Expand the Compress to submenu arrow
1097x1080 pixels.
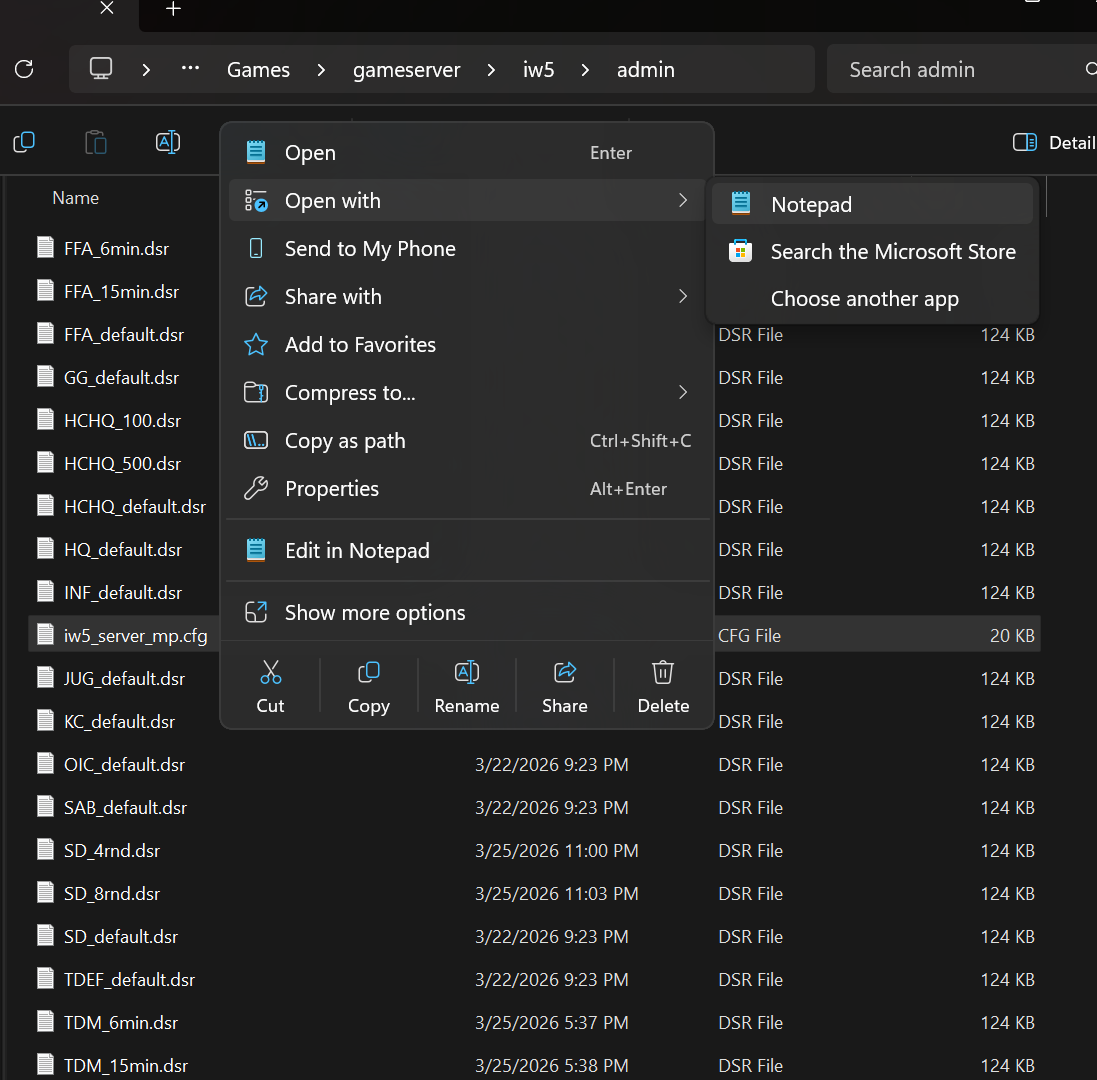[x=683, y=392]
